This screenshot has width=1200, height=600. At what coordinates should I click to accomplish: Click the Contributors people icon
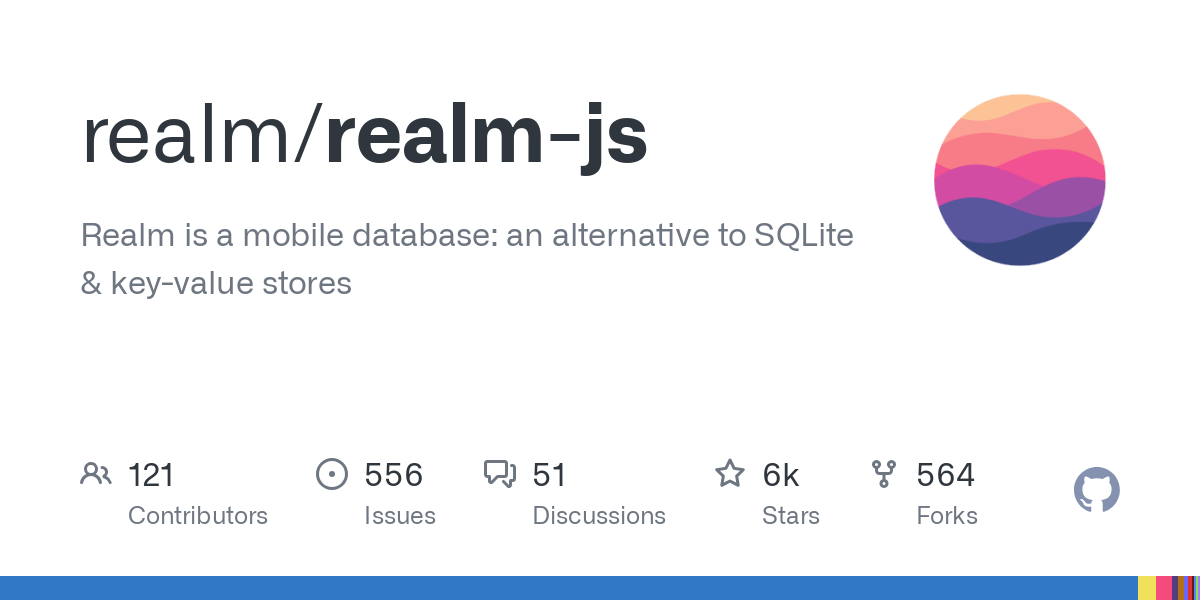click(x=96, y=474)
